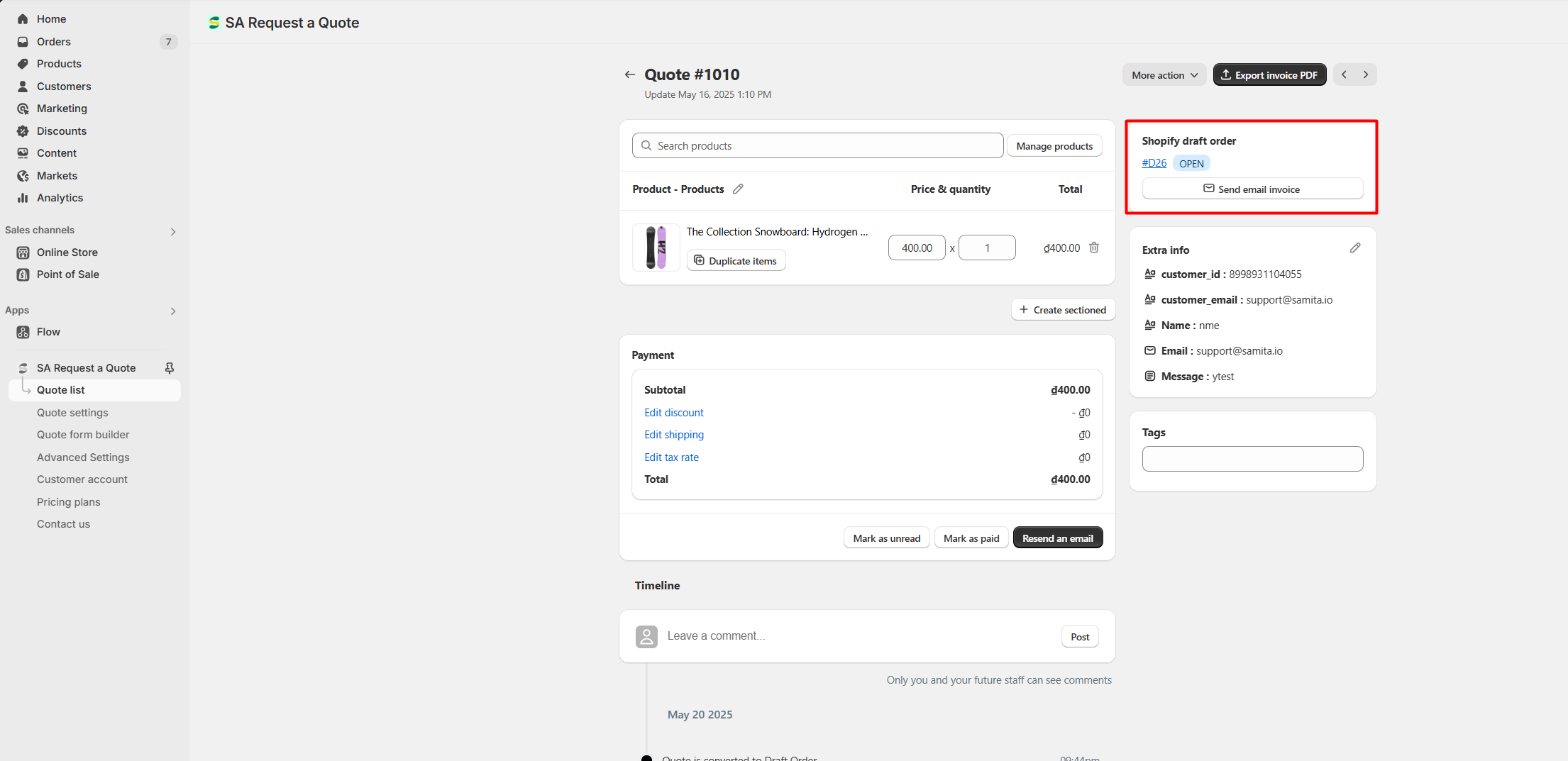Screen dimensions: 1568x761
Task: Expand the Sales channels section chevron
Action: click(173, 231)
